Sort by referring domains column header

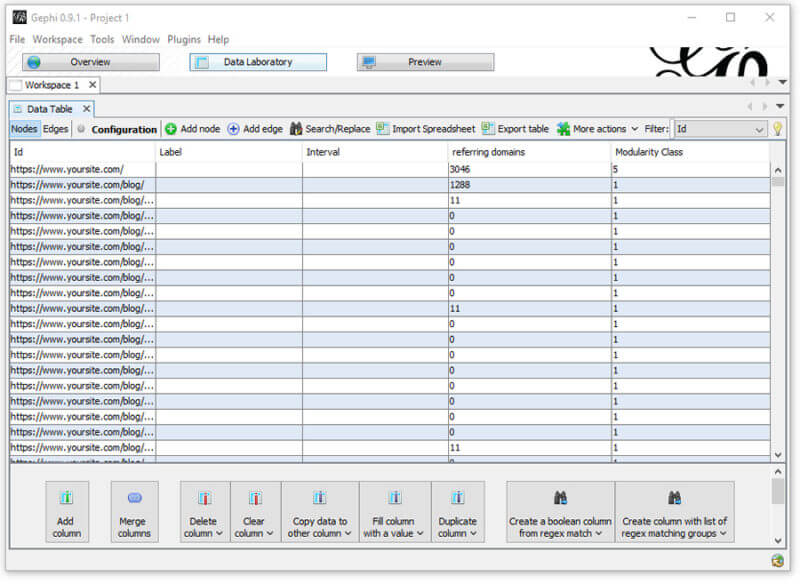[529, 152]
